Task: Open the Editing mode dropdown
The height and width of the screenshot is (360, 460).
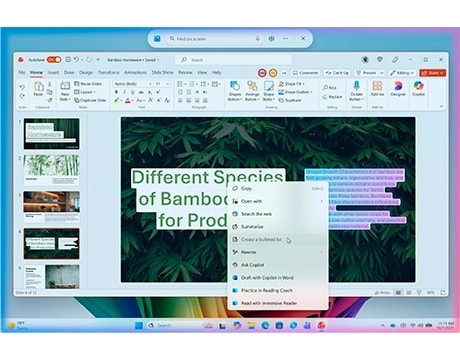Action: pyautogui.click(x=402, y=73)
